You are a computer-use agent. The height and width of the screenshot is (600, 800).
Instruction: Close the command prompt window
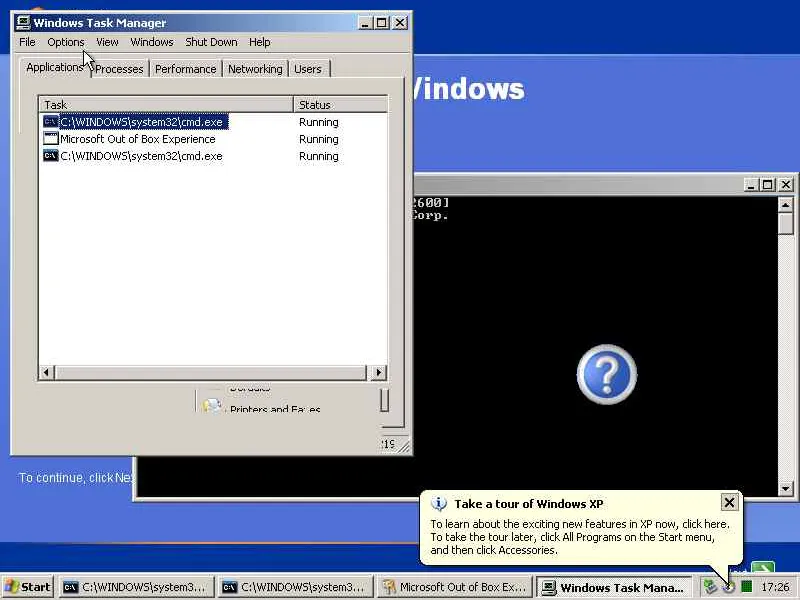[x=786, y=185]
